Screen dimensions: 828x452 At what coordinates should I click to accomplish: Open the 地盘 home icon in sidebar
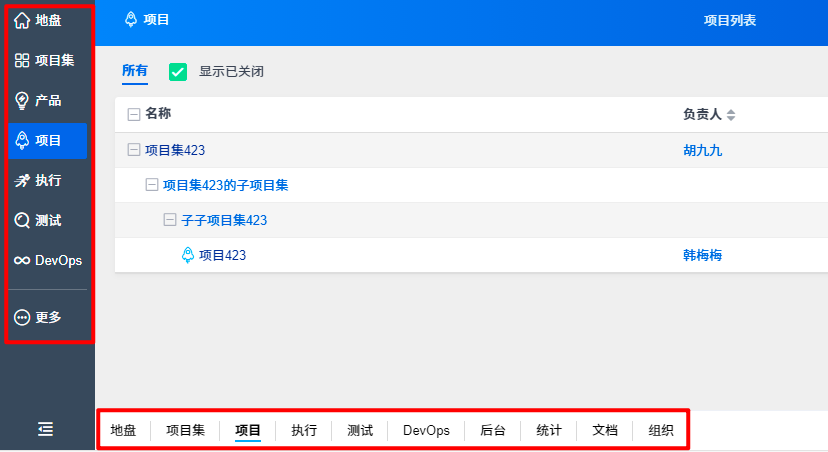(x=22, y=21)
